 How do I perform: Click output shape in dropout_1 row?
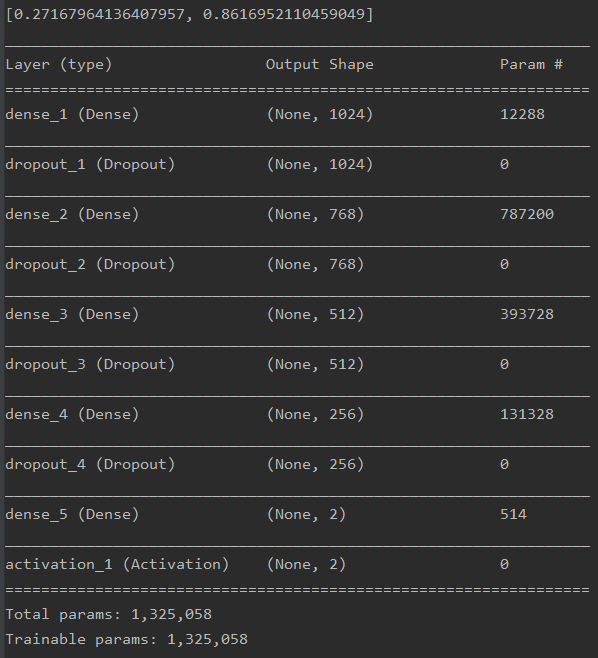[x=320, y=164]
